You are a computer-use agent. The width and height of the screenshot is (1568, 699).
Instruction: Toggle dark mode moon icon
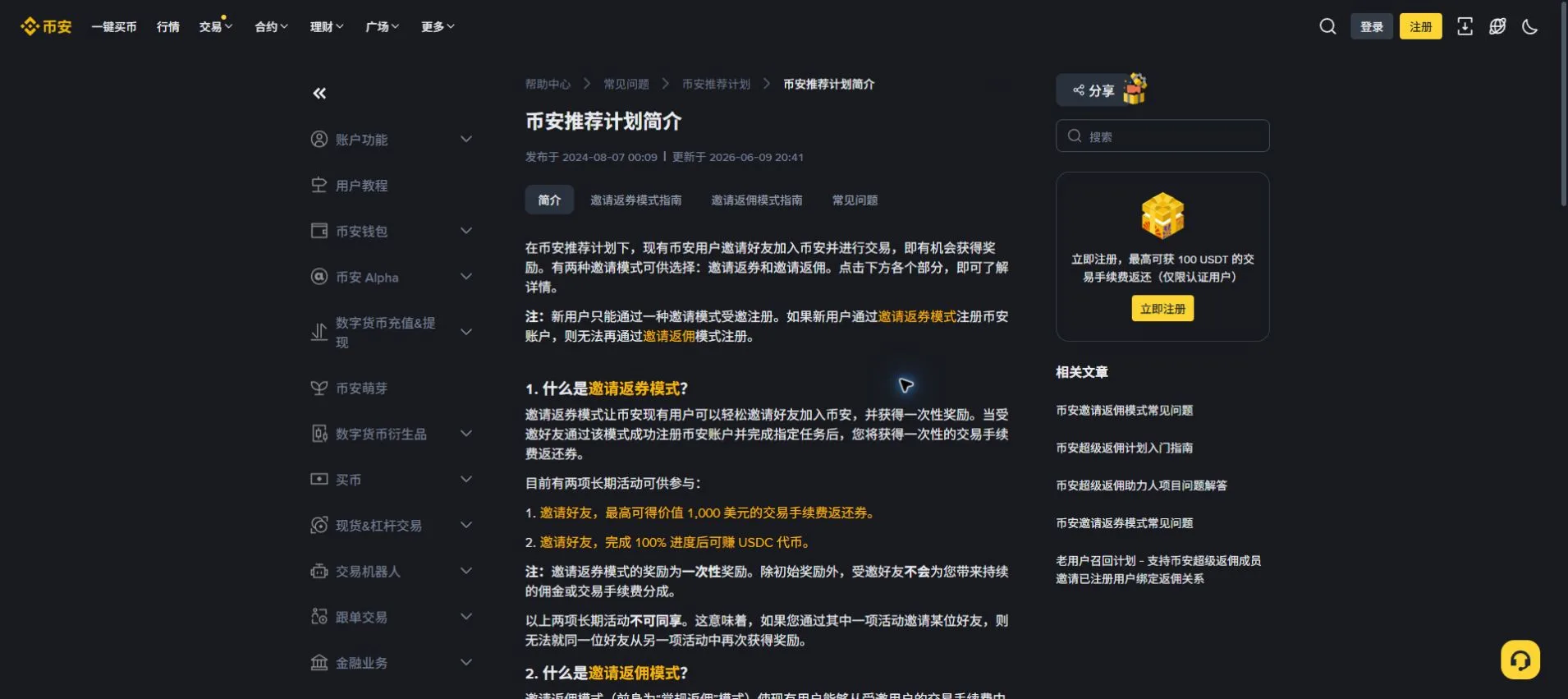(x=1530, y=26)
